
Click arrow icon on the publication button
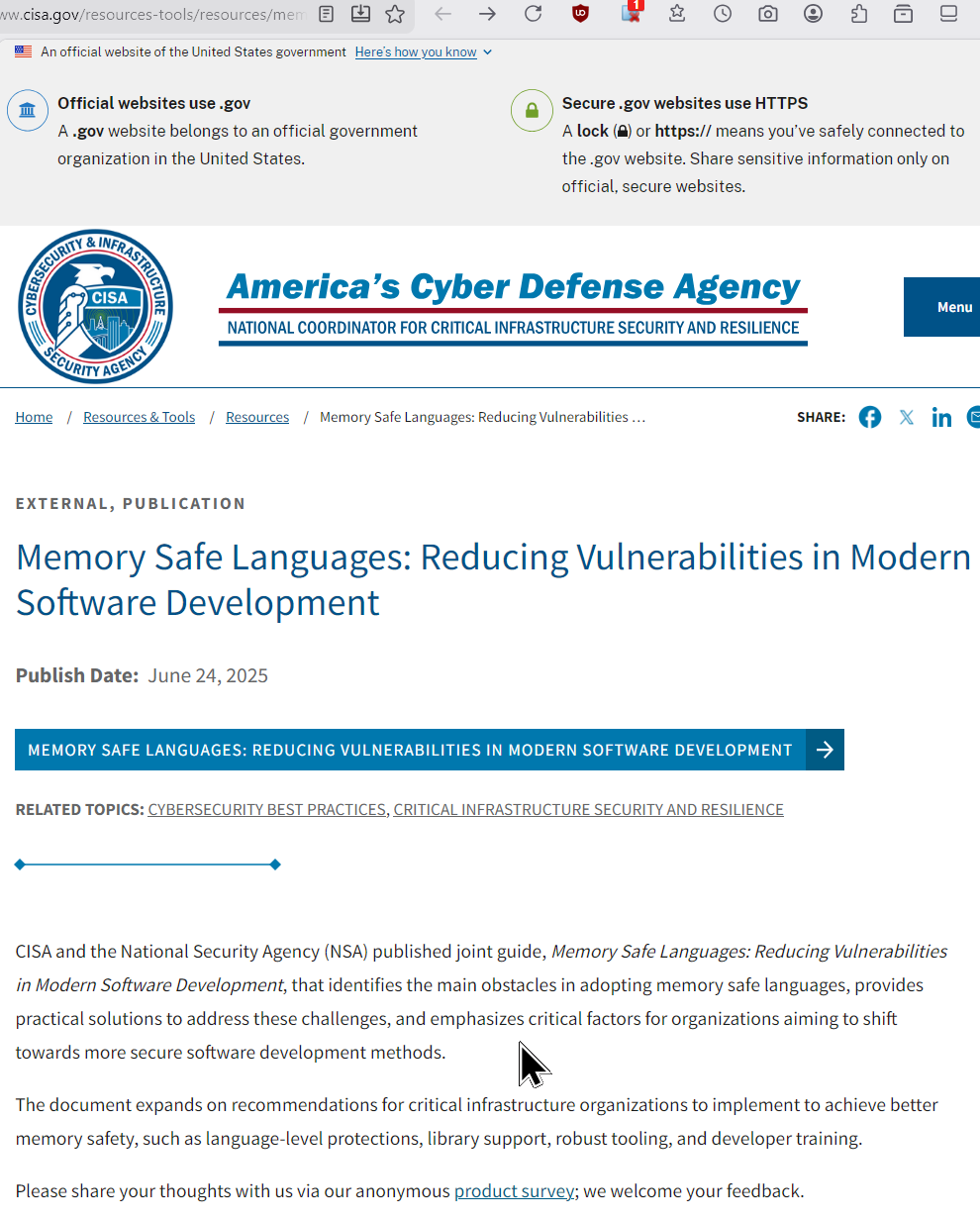825,750
